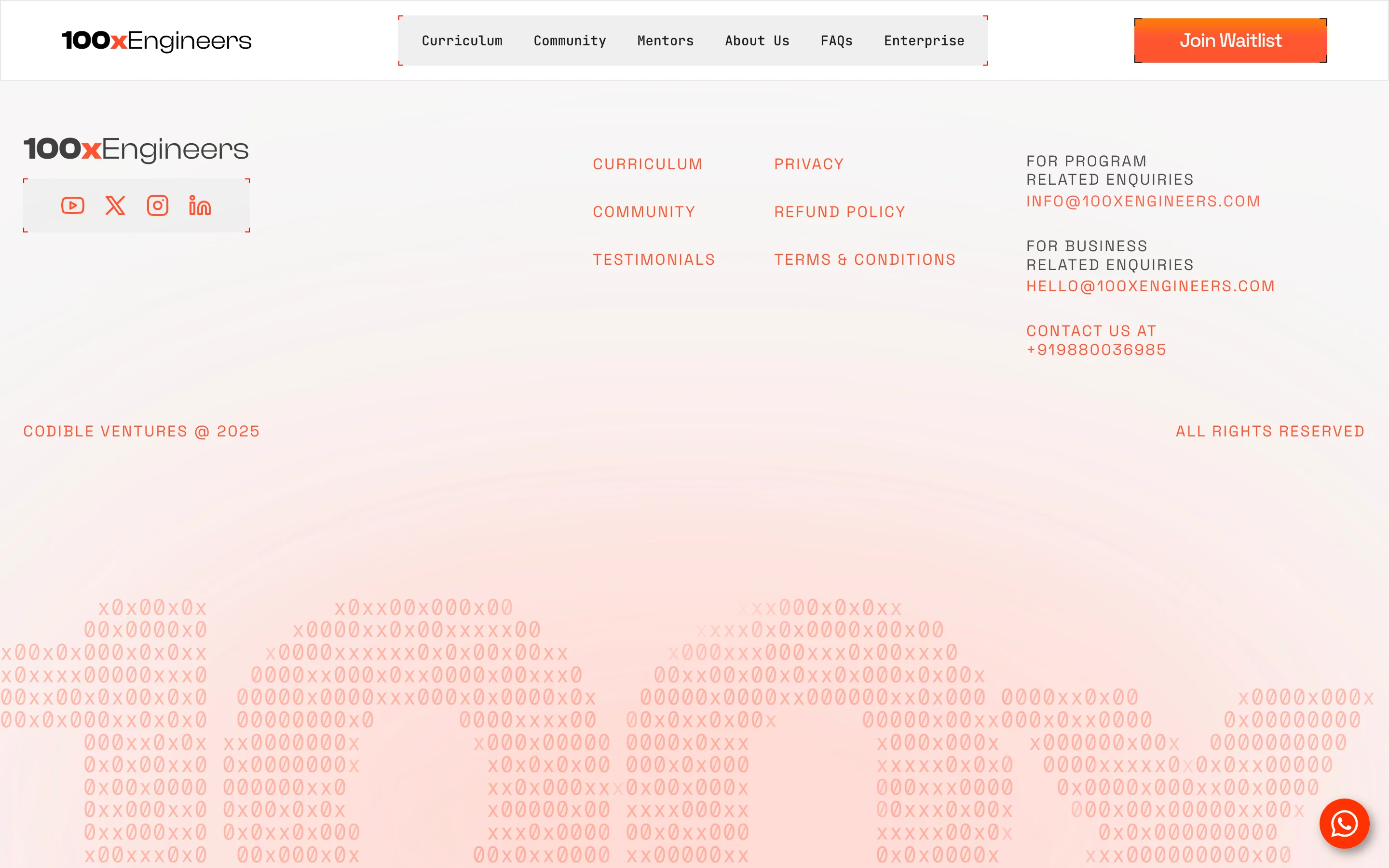Click the hello@100xengineers.com email link
Image resolution: width=1389 pixels, height=868 pixels.
1150,286
